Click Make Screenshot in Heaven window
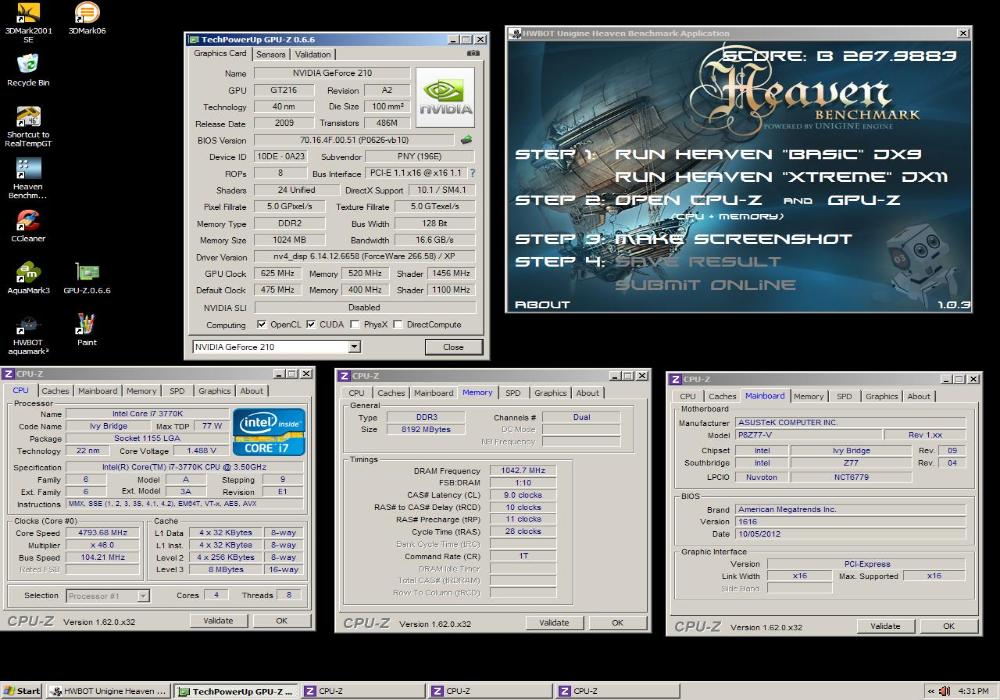The image size is (1000, 700). click(733, 239)
